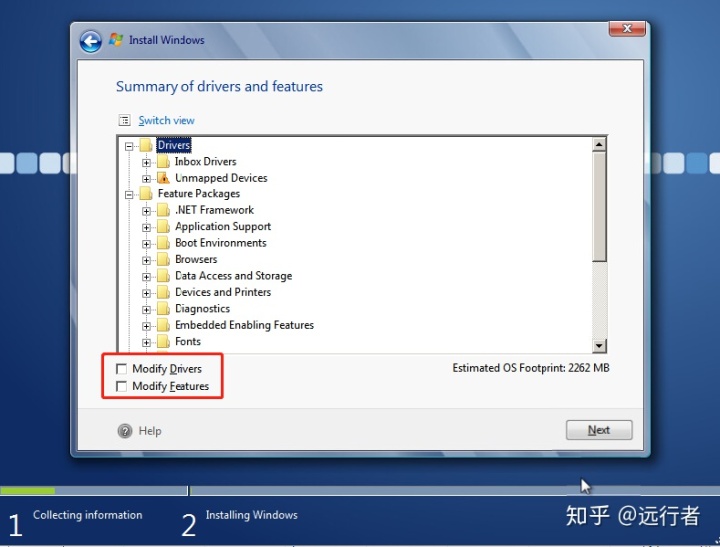Open the Help link

pos(150,431)
